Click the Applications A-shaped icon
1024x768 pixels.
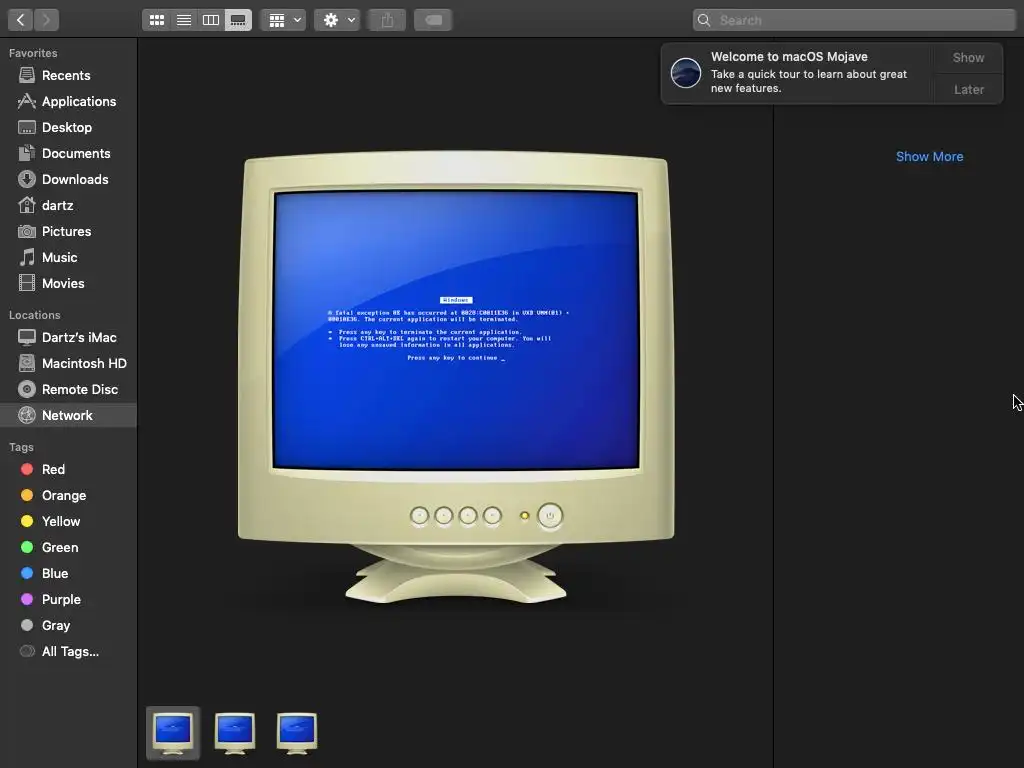[27, 101]
